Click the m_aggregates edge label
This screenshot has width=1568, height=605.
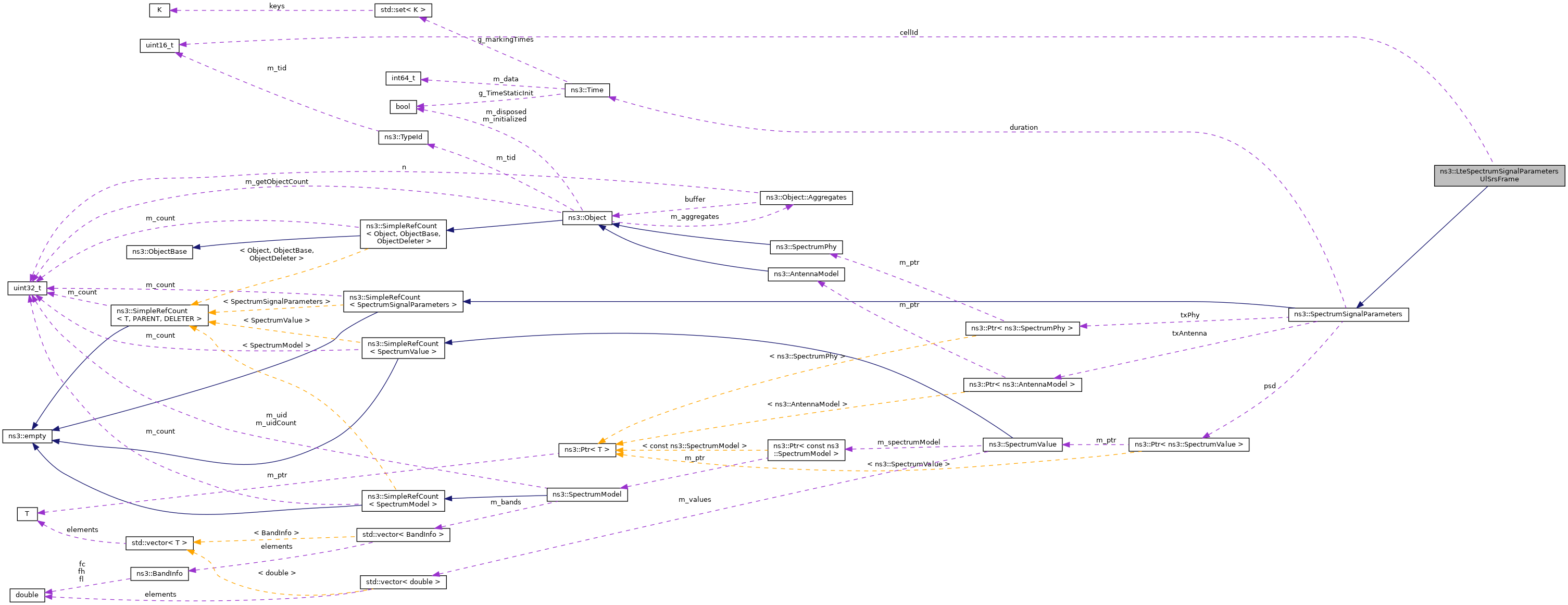tap(695, 217)
